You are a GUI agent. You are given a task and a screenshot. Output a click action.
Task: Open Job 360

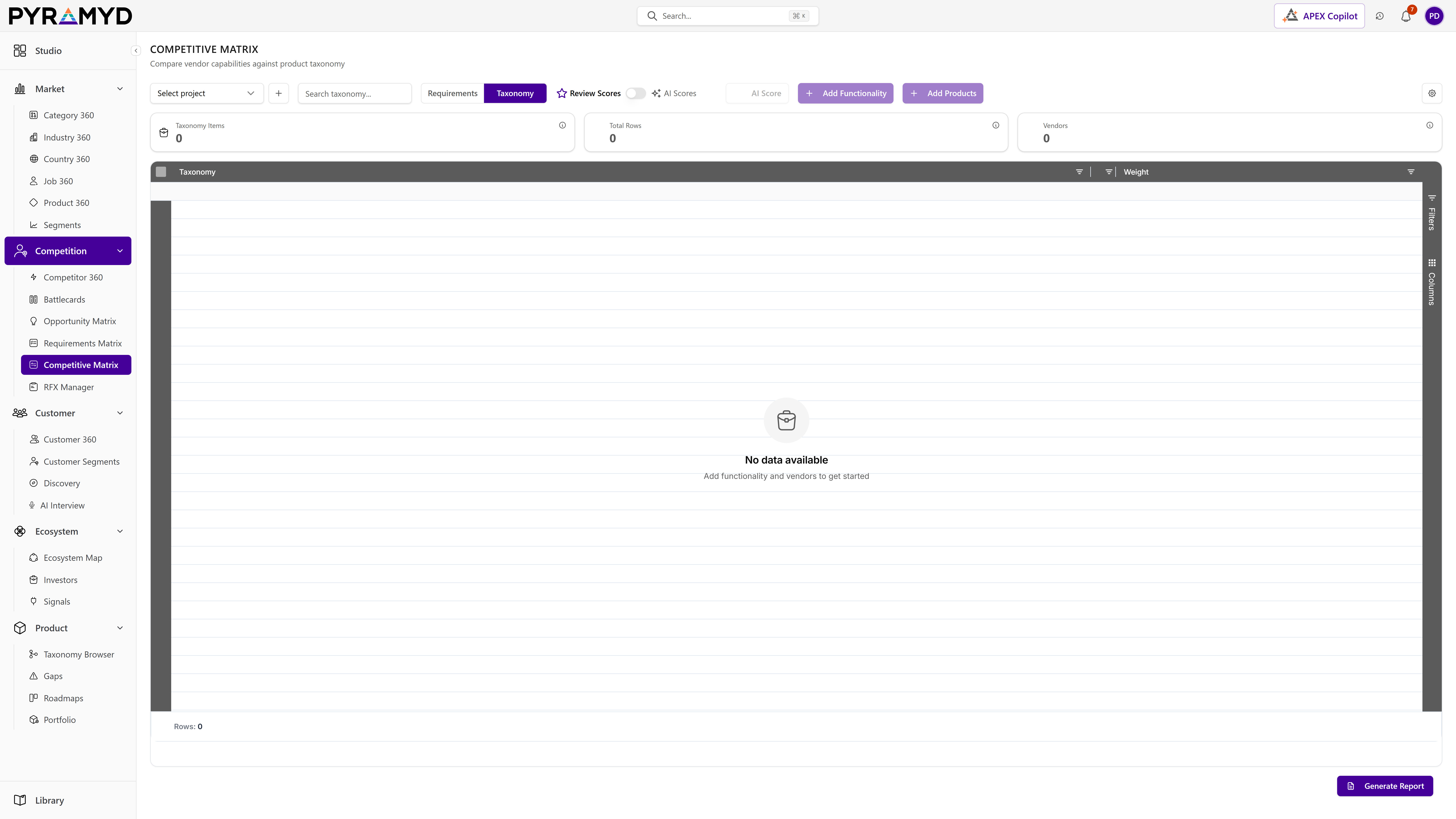coord(58,181)
